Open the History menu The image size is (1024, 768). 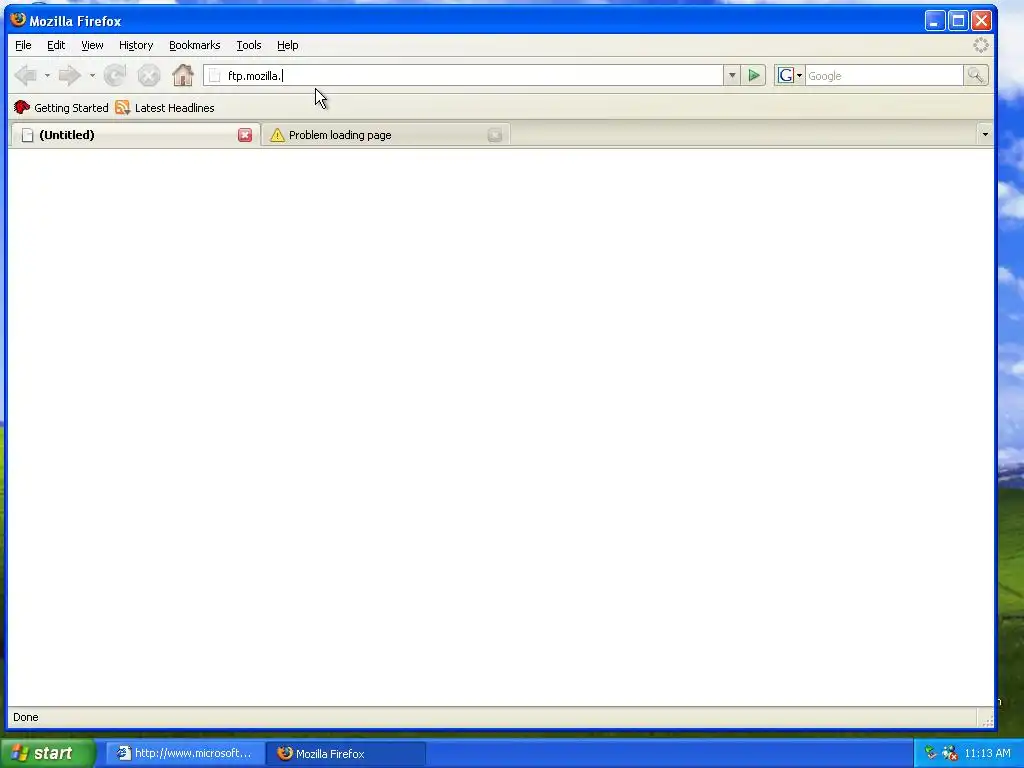[x=136, y=45]
